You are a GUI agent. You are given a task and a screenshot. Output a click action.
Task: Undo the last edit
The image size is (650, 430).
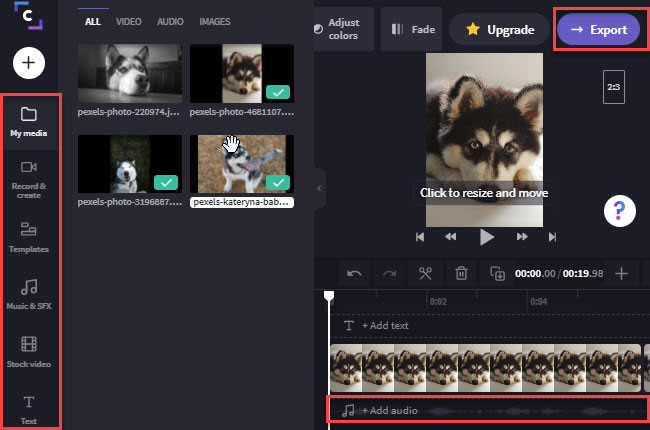click(353, 273)
